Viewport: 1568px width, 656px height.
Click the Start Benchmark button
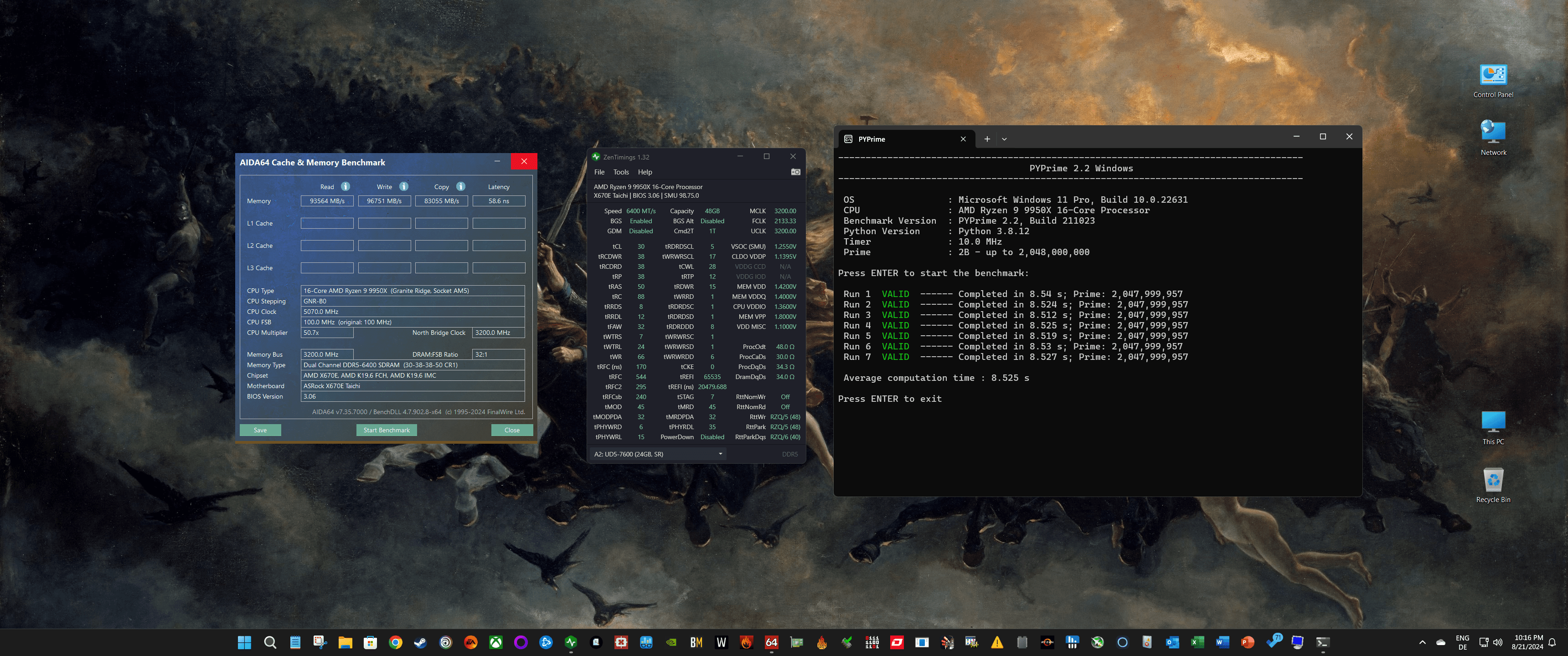386,430
